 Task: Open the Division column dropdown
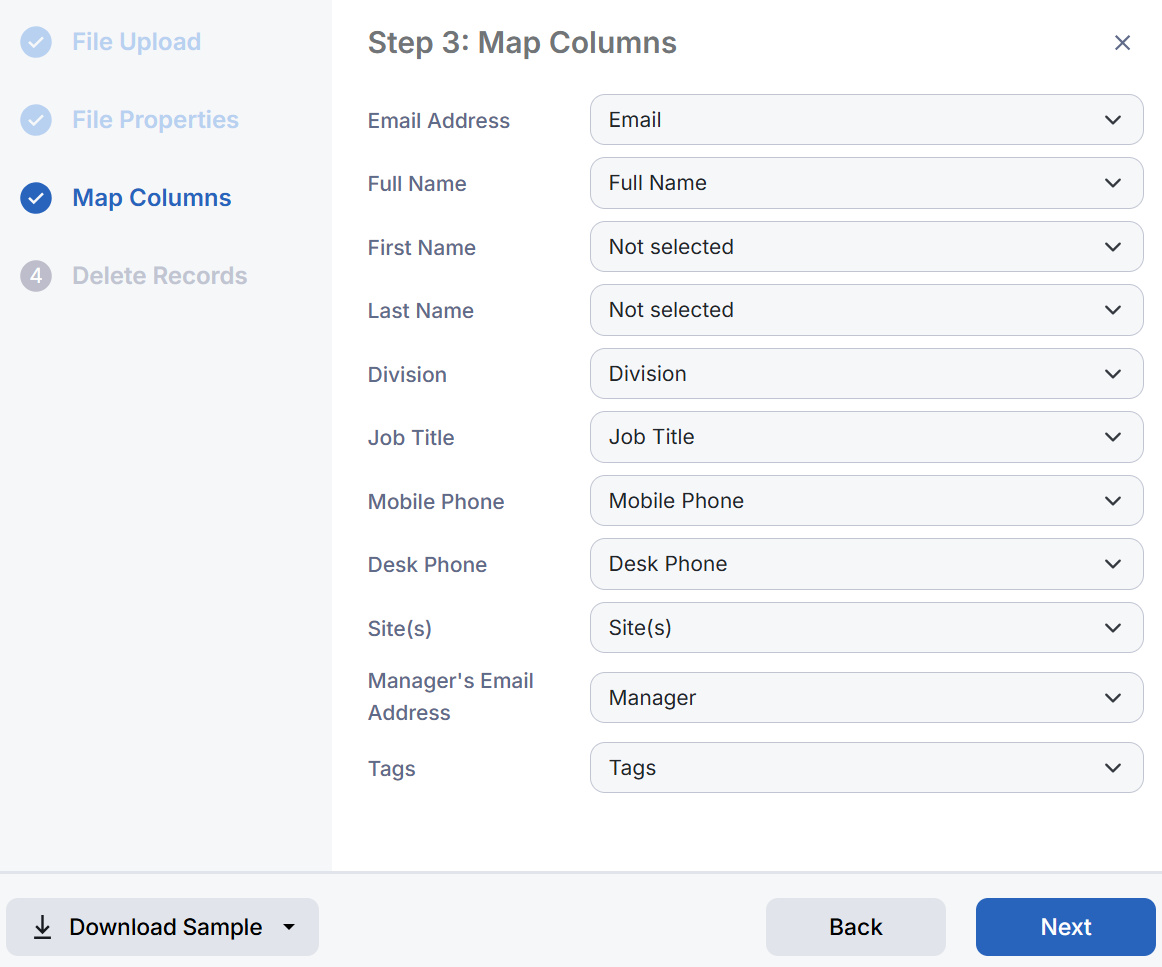[866, 374]
